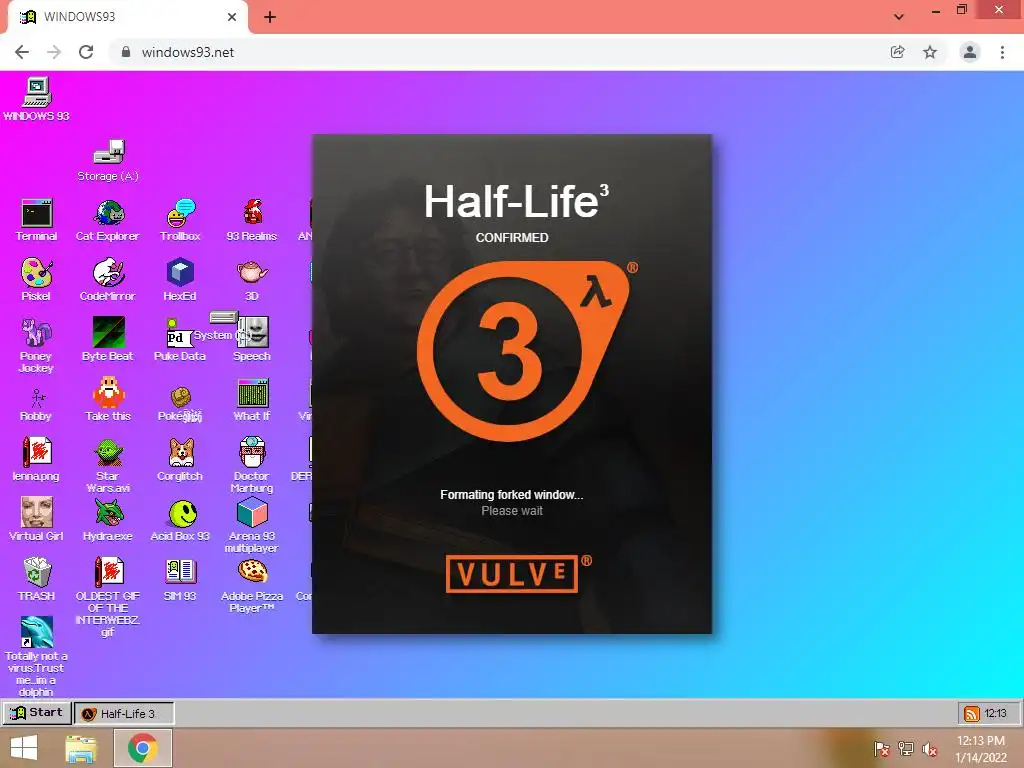This screenshot has height=768, width=1024.
Task: Launch the SIM 93 icon
Action: (180, 579)
